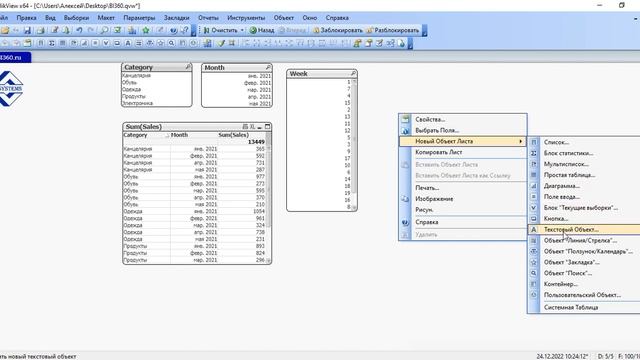This screenshot has height=360, width=640.
Task: Open the Справка menu in the menu bar
Action: click(337, 18)
